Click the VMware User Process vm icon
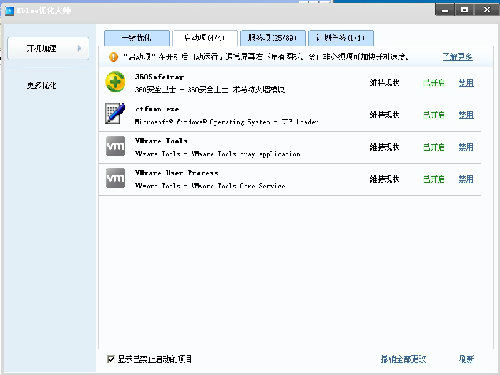500x375 pixels. pyautogui.click(x=115, y=178)
